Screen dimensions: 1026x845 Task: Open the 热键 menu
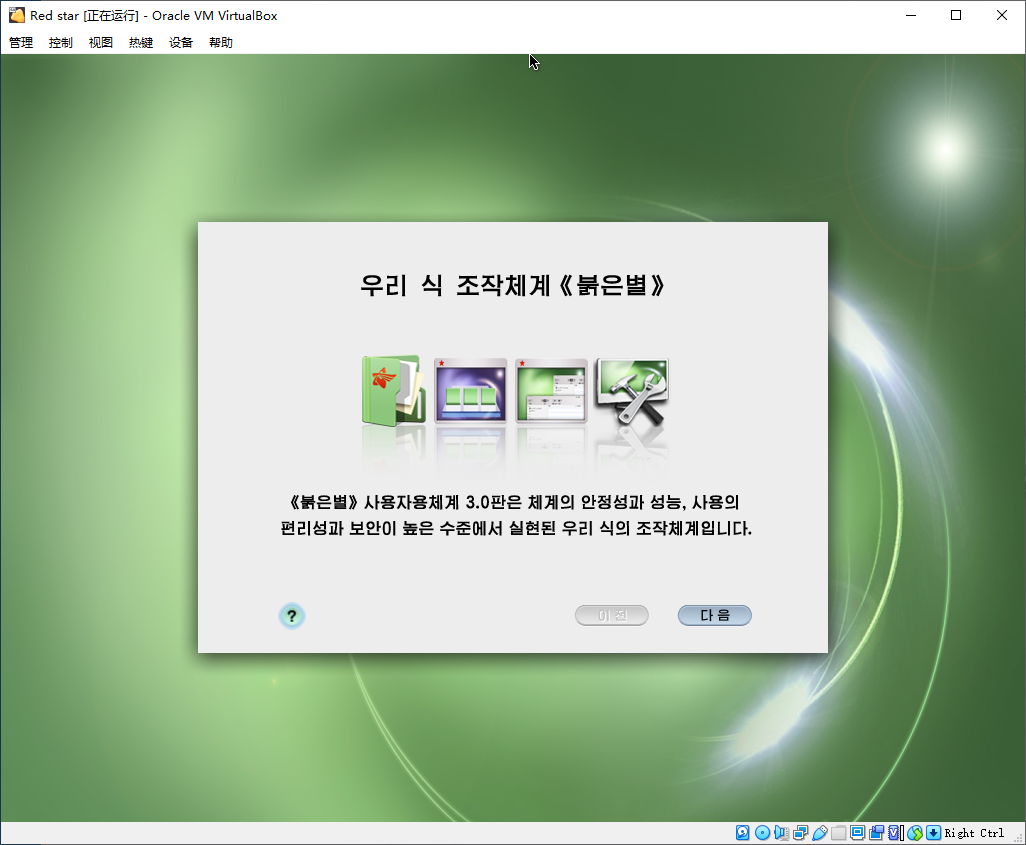141,43
